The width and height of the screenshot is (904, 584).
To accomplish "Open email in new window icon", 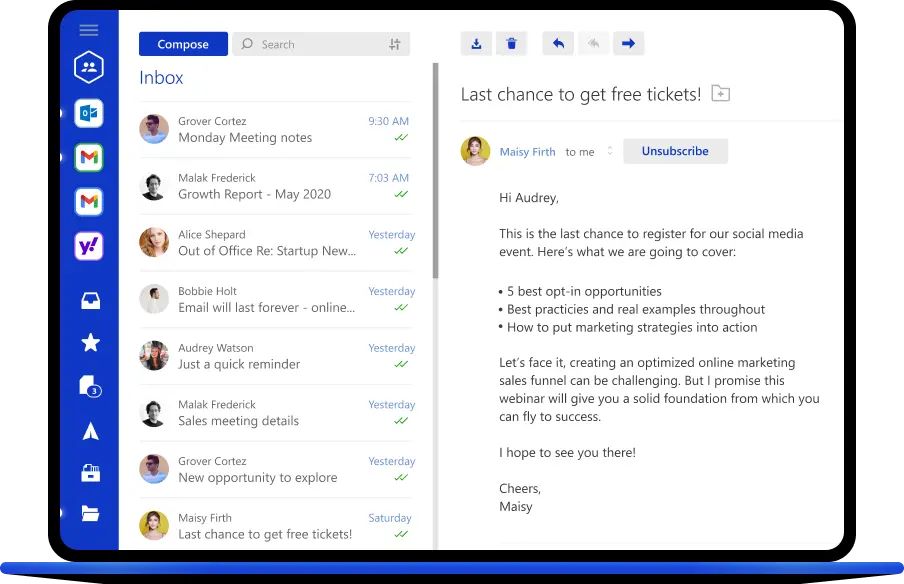I will 720,93.
